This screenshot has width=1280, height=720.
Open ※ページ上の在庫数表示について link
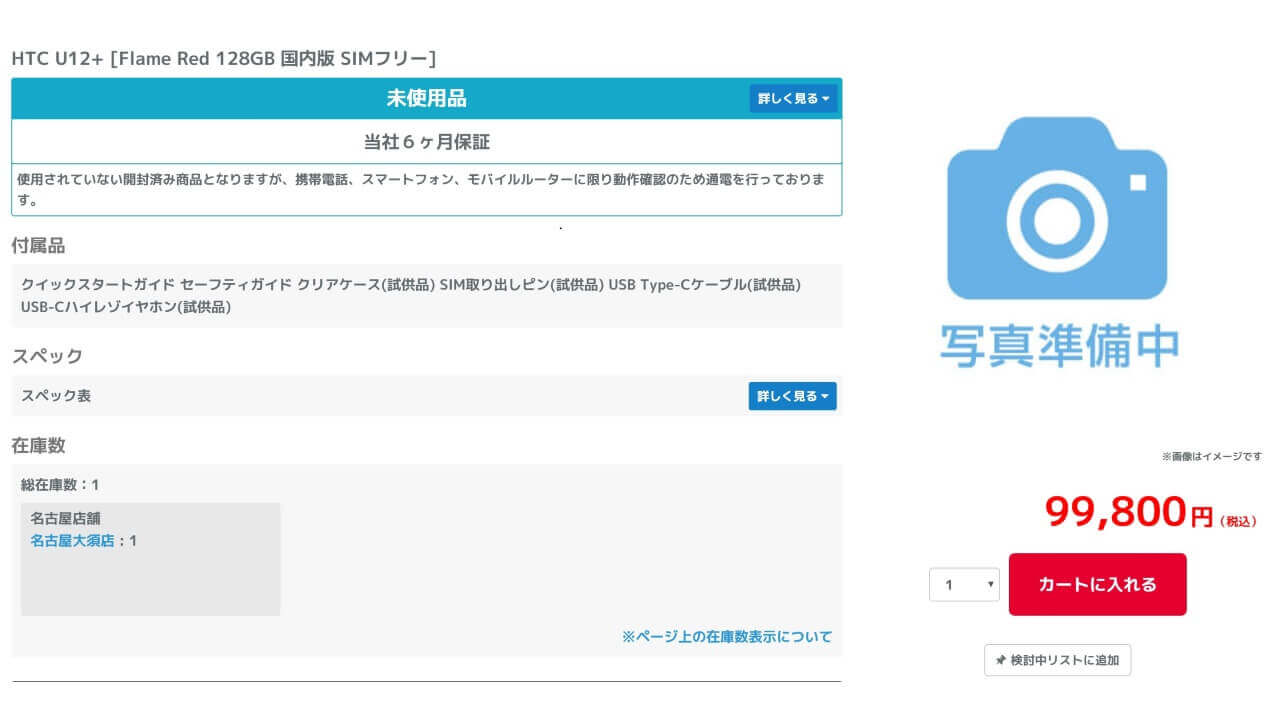point(727,636)
